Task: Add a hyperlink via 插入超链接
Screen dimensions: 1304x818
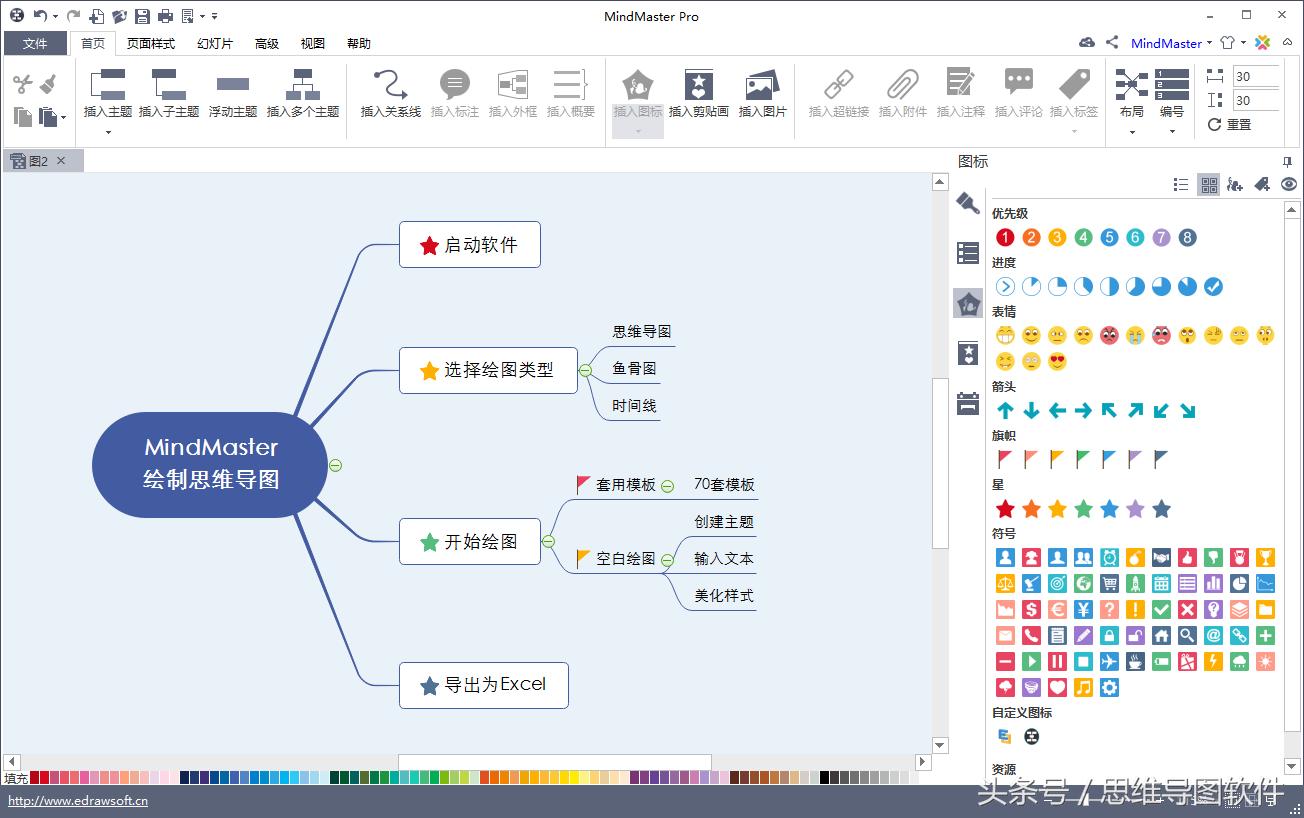Action: 837,95
